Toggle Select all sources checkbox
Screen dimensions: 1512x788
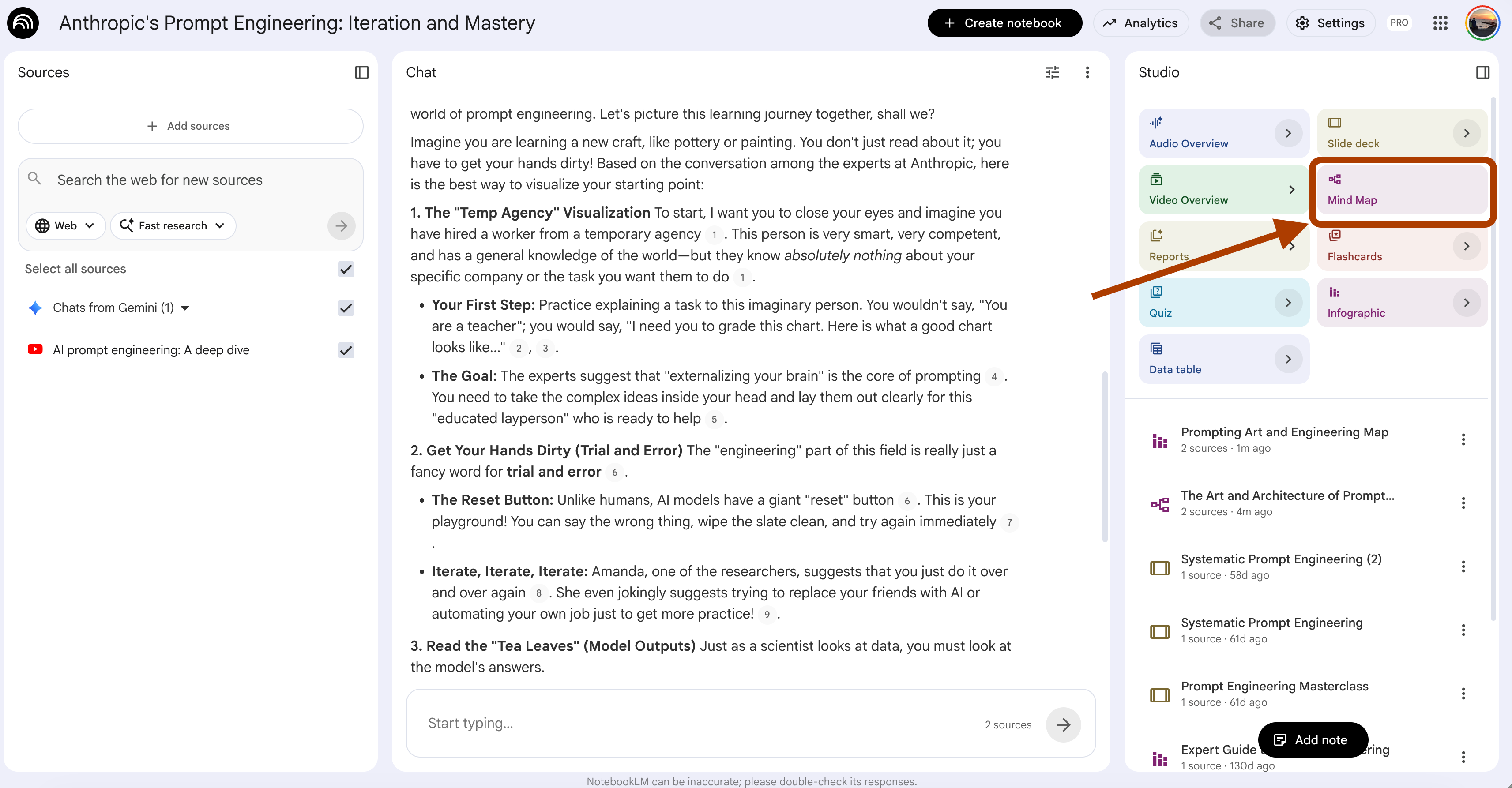coord(346,269)
